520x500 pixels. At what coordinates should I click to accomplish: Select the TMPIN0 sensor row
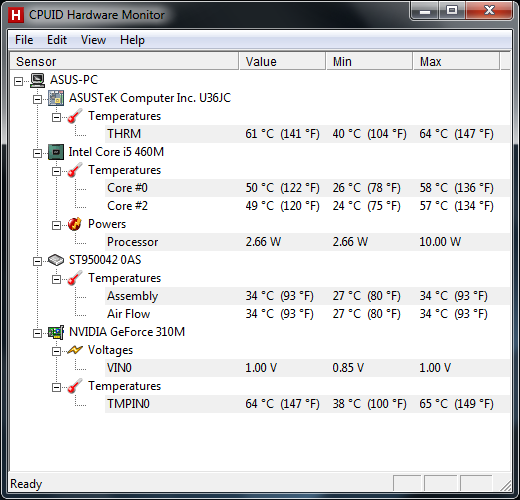pos(307,404)
